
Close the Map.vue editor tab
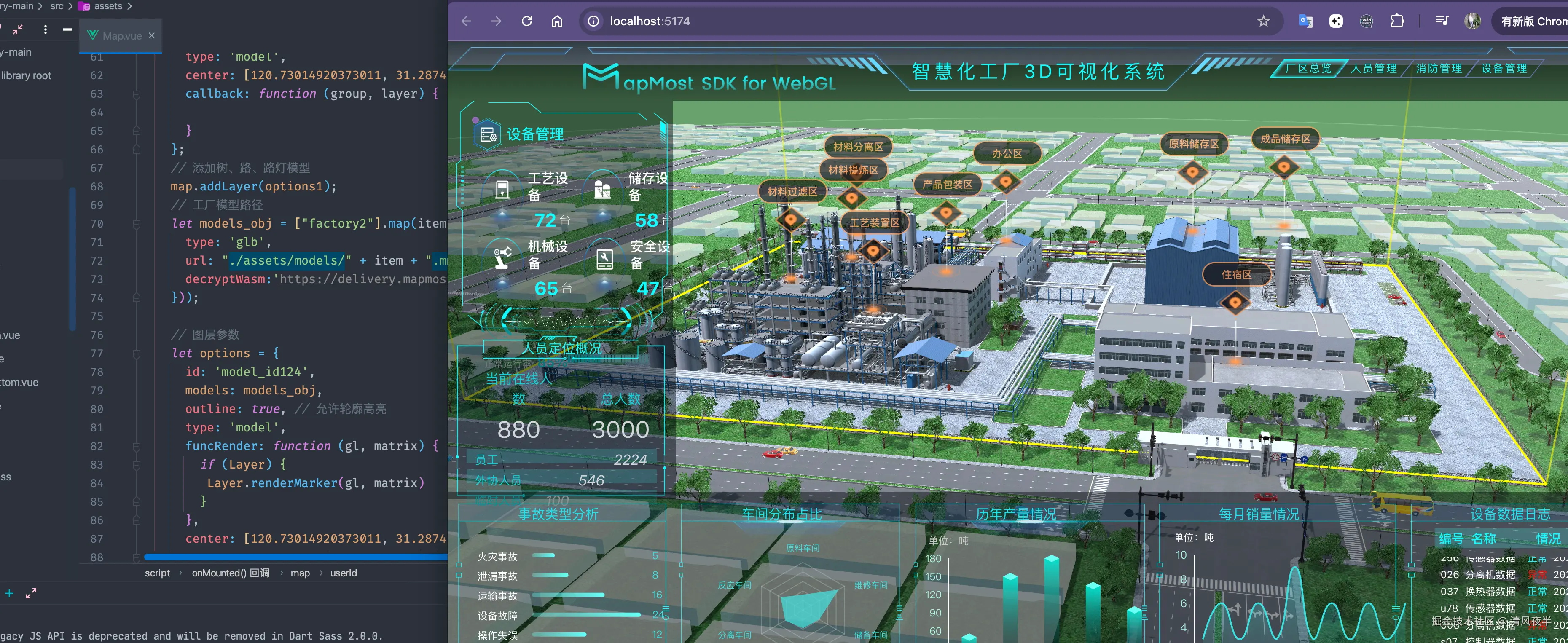click(x=152, y=35)
